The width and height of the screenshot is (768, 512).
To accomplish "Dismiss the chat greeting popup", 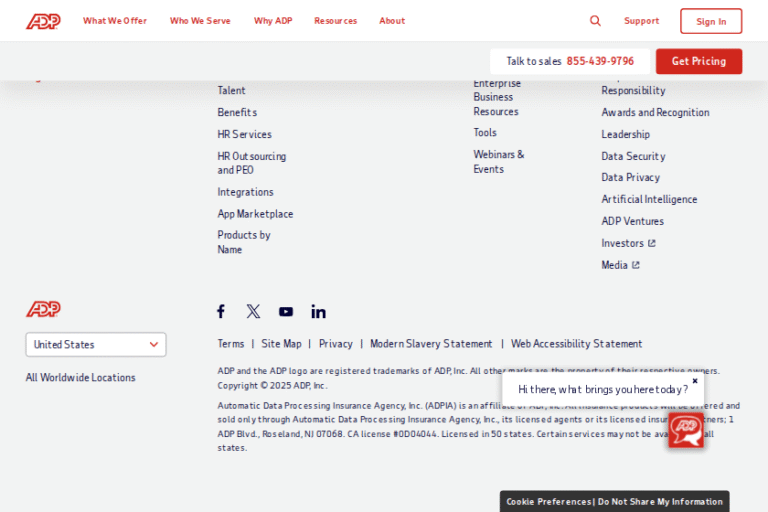I will pos(695,380).
